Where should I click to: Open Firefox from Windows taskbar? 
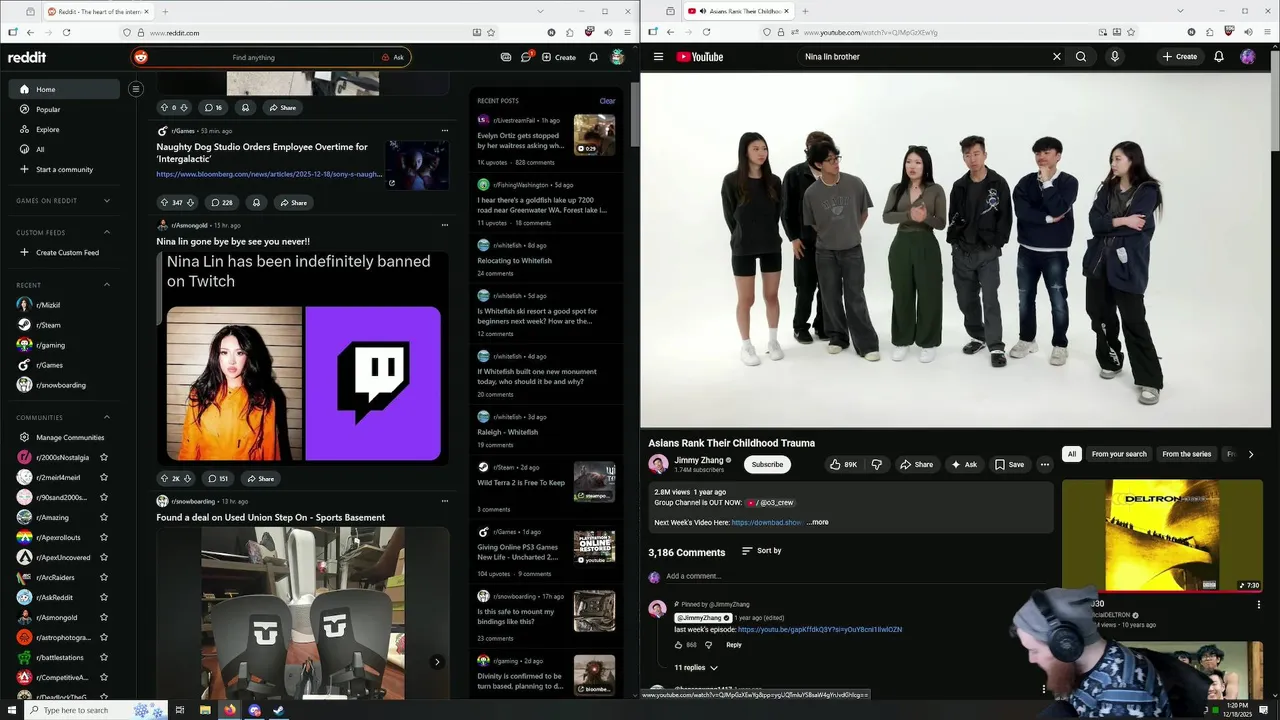[230, 710]
